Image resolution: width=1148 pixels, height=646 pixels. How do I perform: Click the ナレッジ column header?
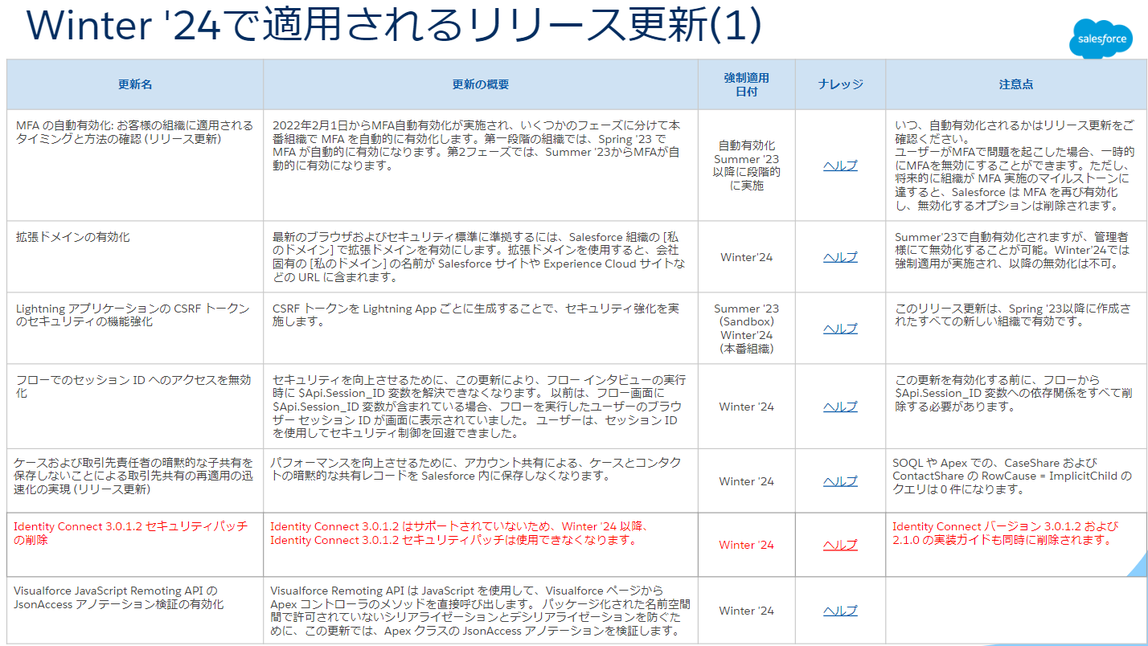pyautogui.click(x=840, y=84)
